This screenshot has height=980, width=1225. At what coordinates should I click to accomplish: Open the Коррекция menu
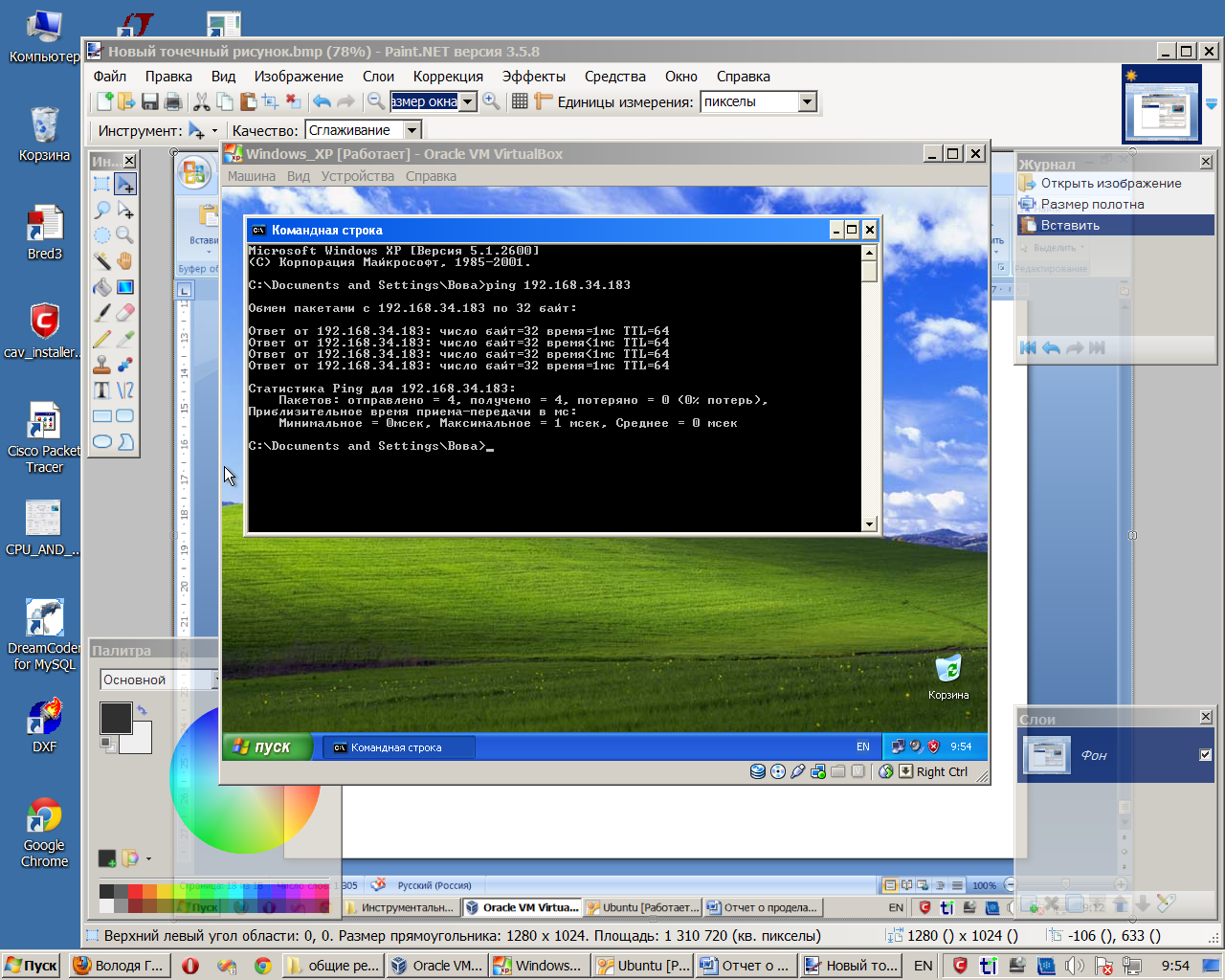pos(448,77)
